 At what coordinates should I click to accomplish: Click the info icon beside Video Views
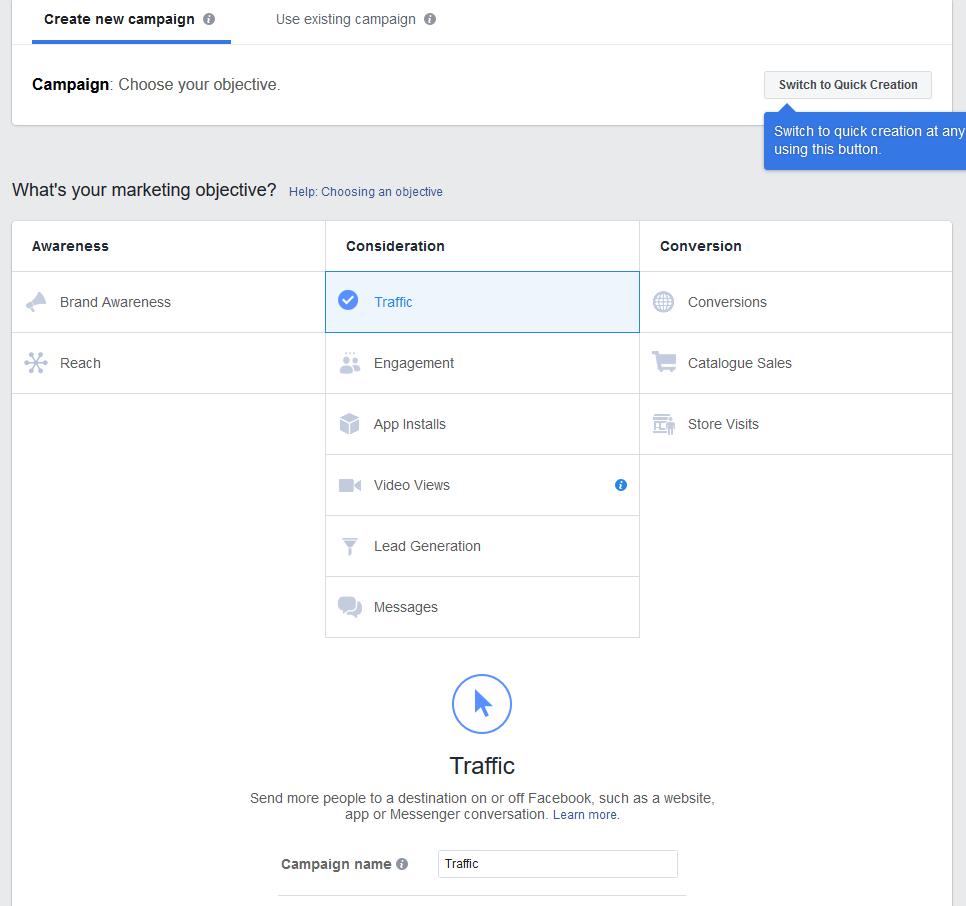[x=620, y=485]
